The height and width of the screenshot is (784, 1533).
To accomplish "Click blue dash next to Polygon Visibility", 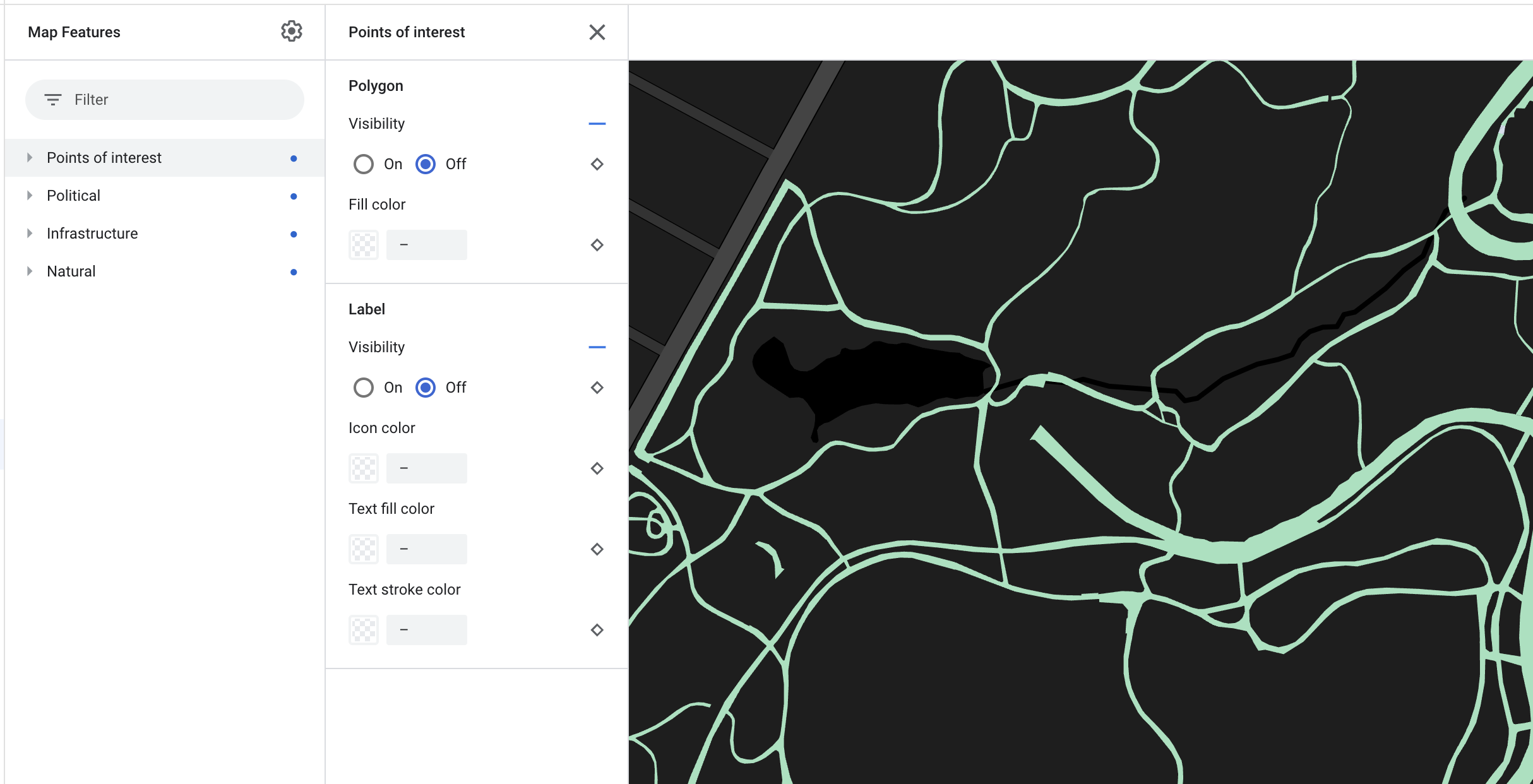I will point(597,124).
